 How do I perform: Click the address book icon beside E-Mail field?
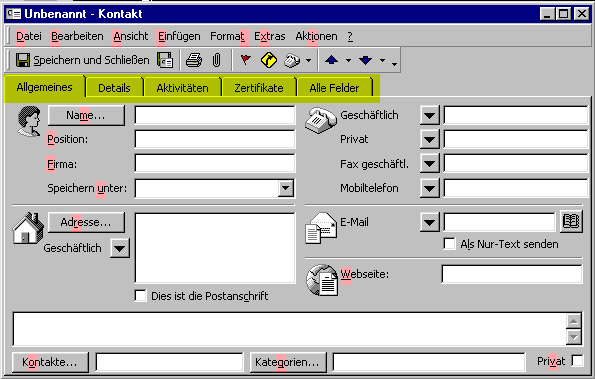571,222
